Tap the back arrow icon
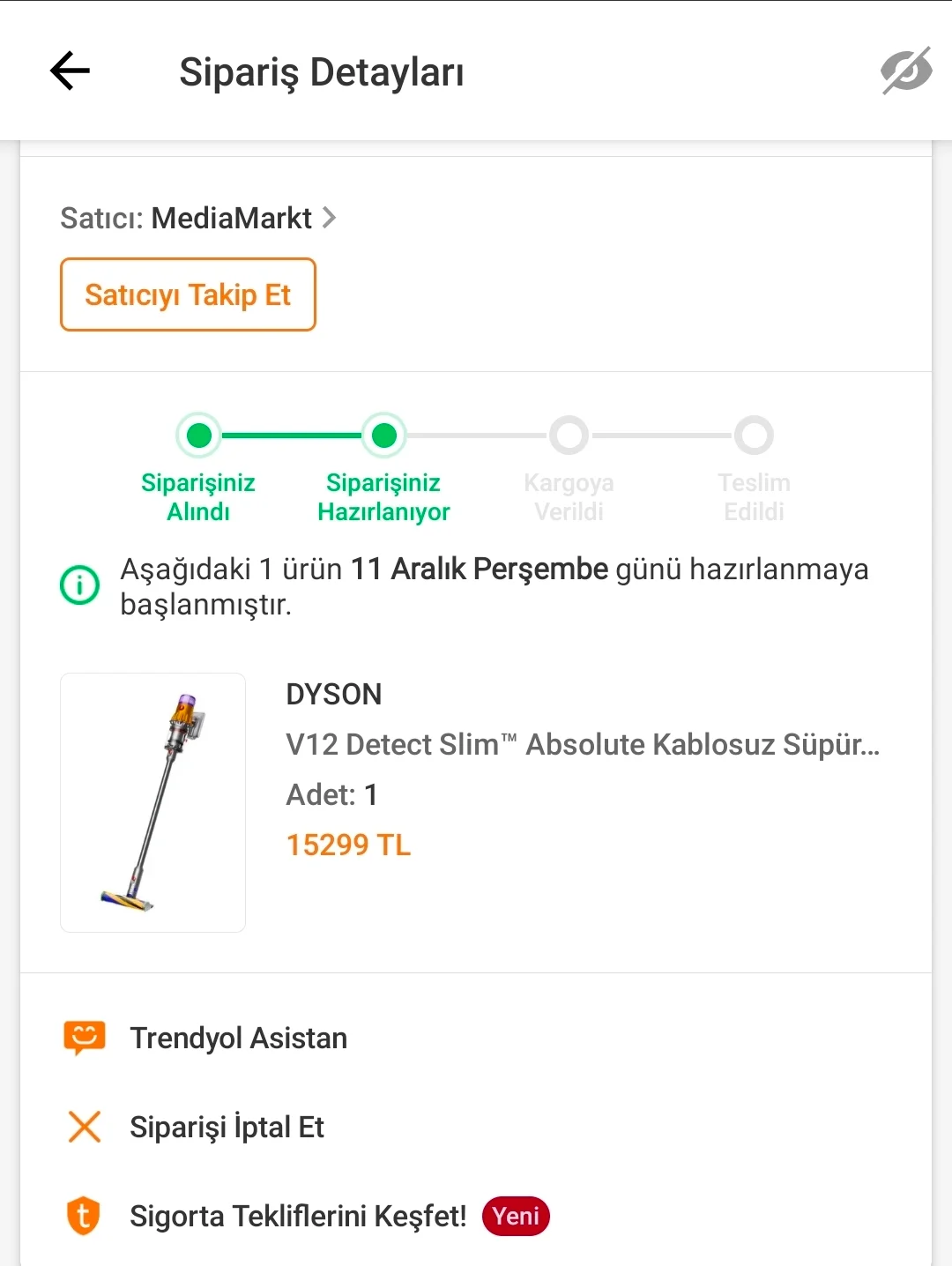The image size is (952, 1266). pyautogui.click(x=70, y=71)
